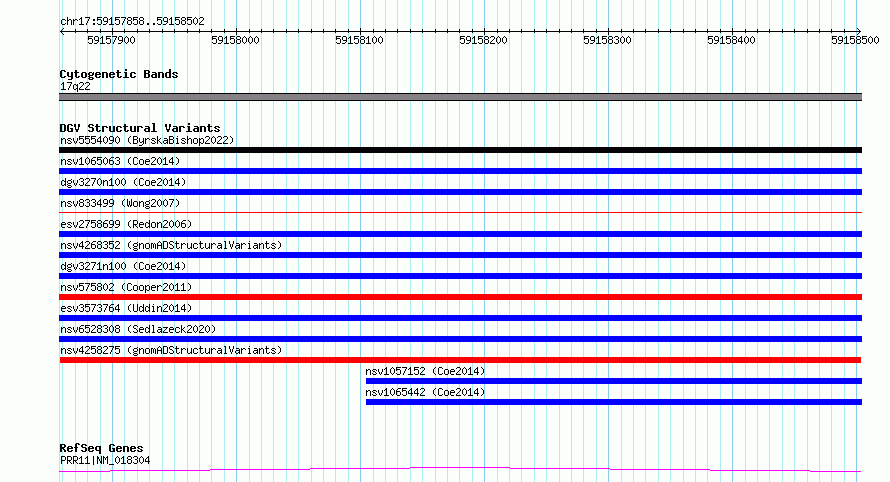The height and width of the screenshot is (482, 890).
Task: Click ruler position 59158400
Action: (732, 40)
